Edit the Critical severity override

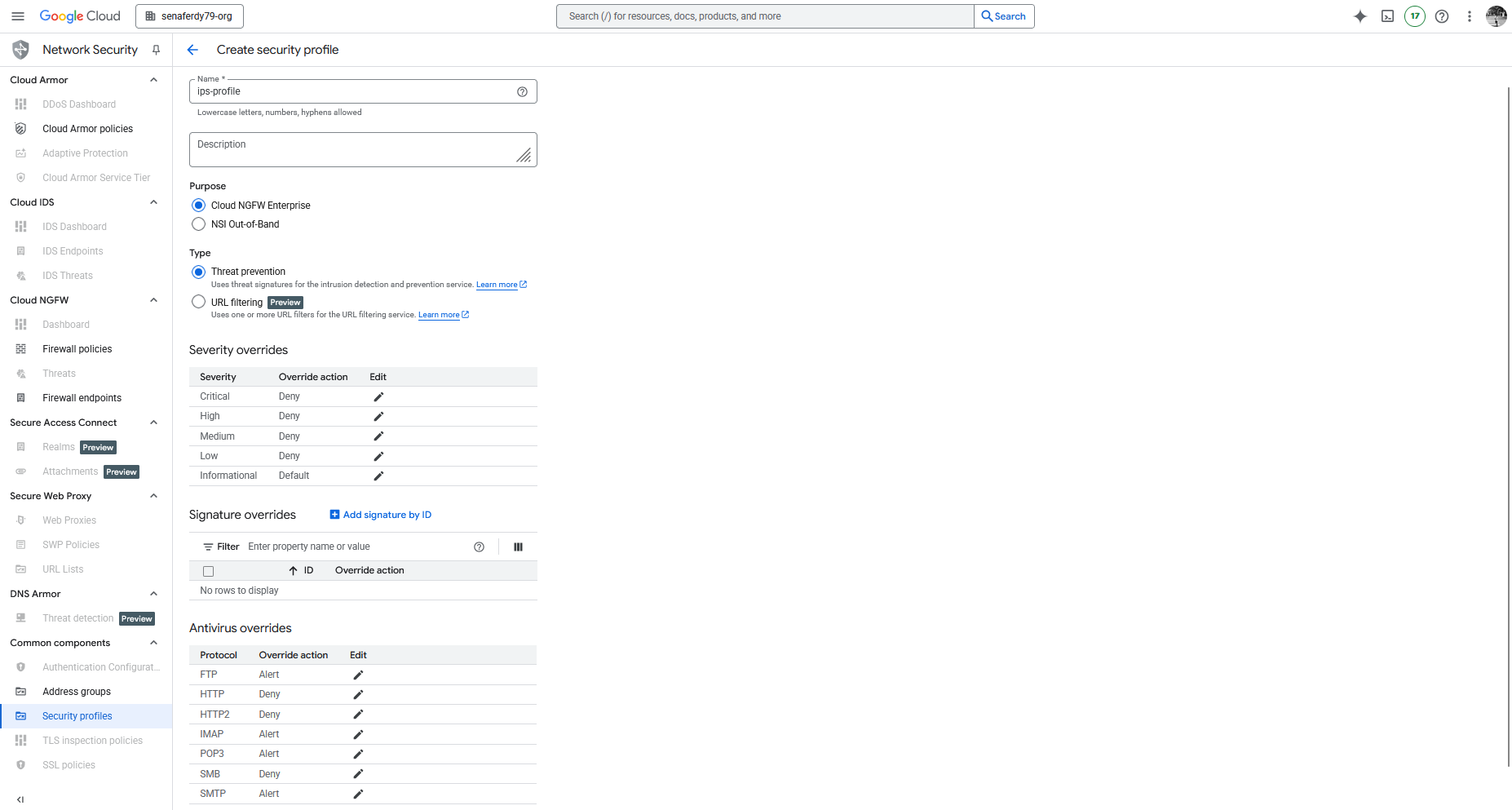click(x=378, y=396)
